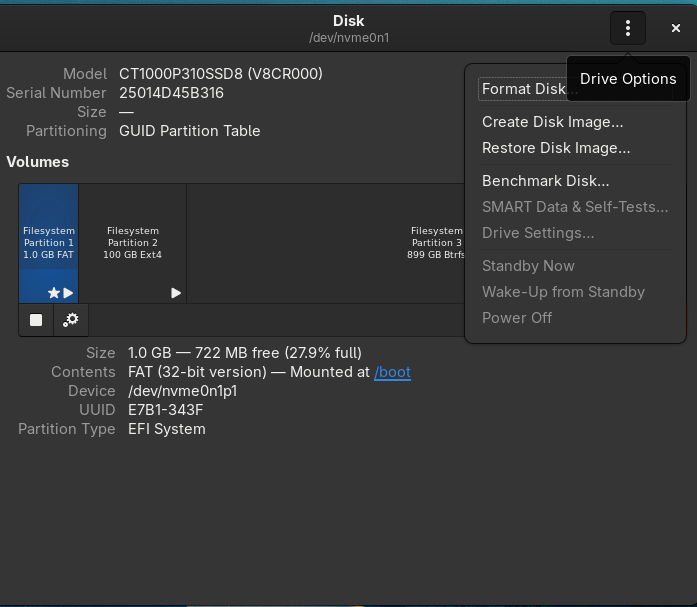Click SMART Data & Self-Tests entry
The image size is (697, 607).
[x=575, y=207]
